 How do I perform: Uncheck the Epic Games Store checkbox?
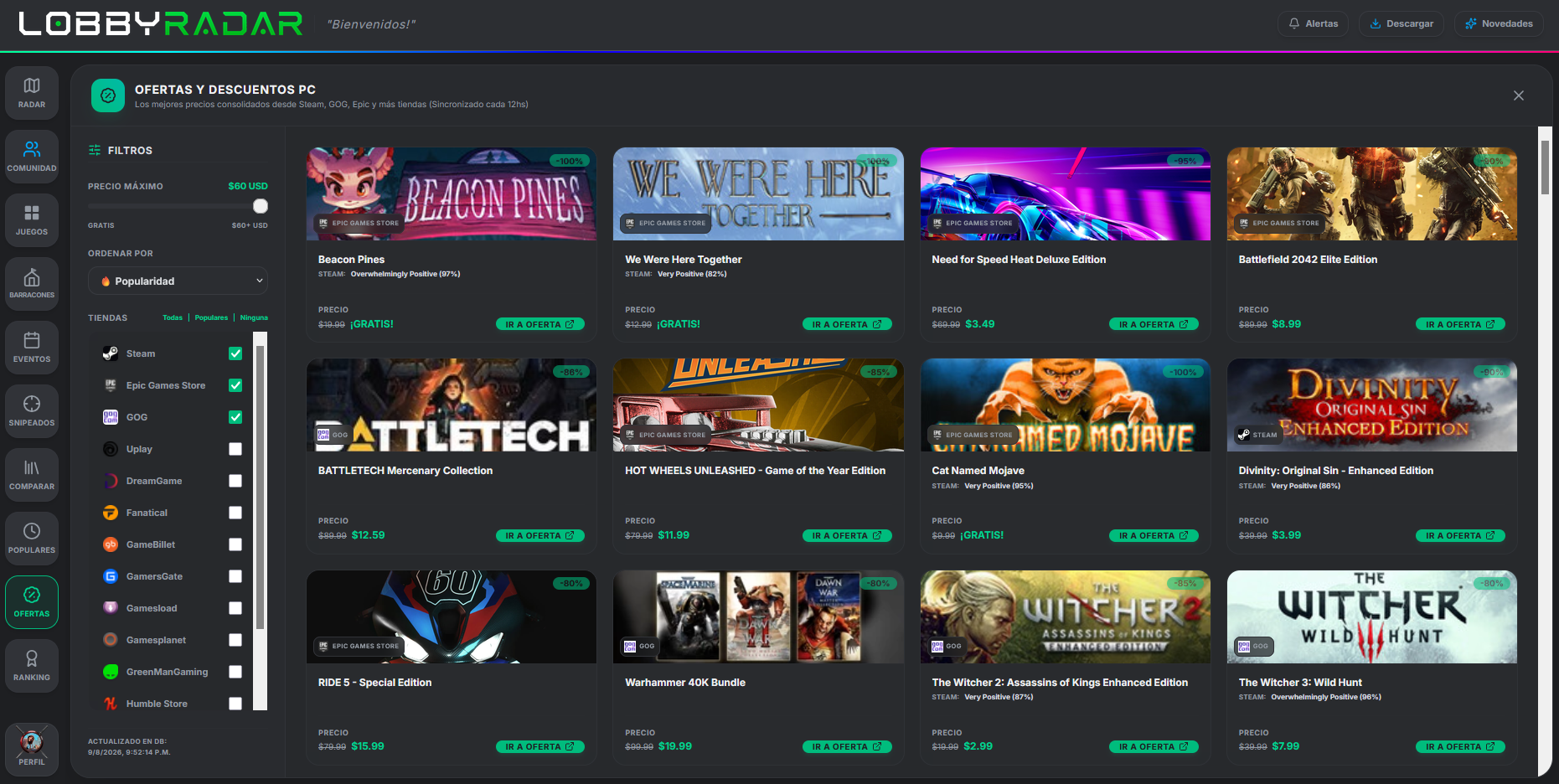point(235,385)
